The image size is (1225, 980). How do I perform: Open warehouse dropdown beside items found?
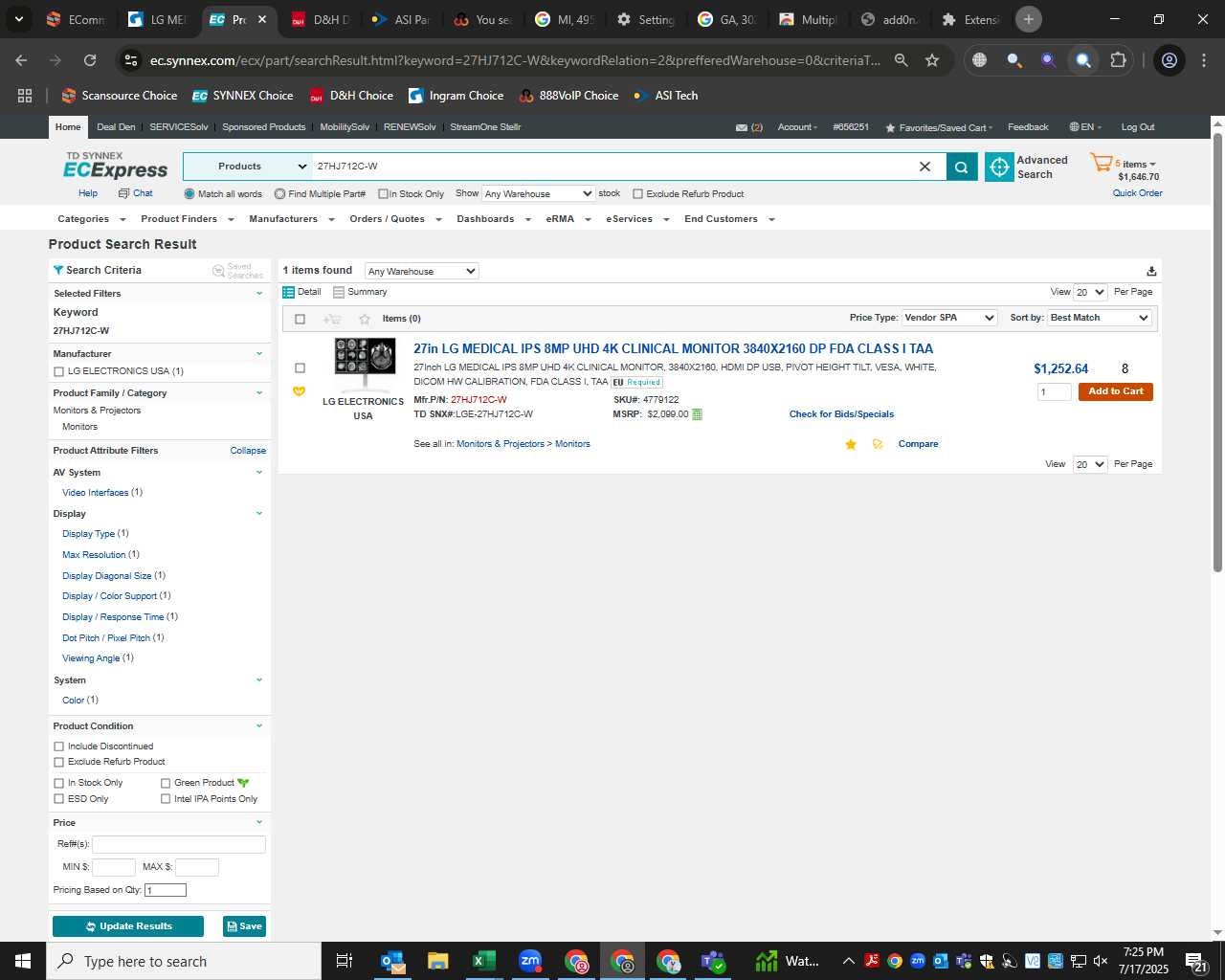point(421,272)
